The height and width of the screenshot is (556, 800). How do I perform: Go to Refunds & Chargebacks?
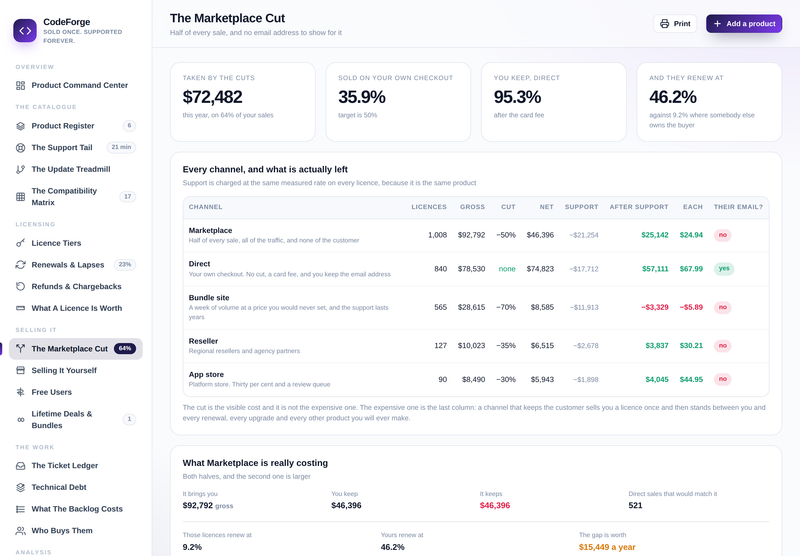[x=76, y=287]
